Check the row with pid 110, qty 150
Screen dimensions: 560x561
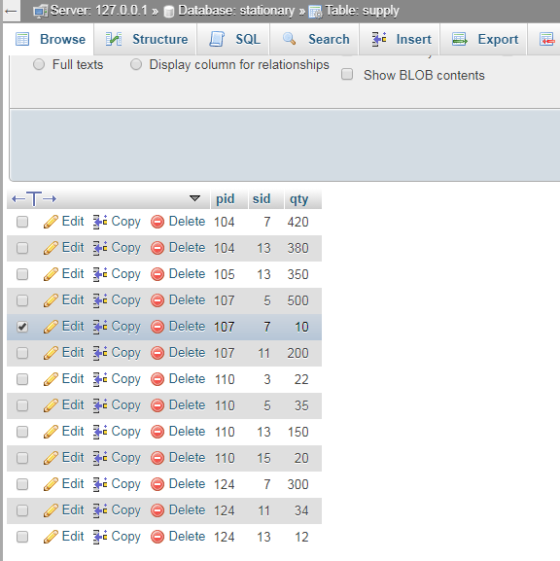coord(22,431)
